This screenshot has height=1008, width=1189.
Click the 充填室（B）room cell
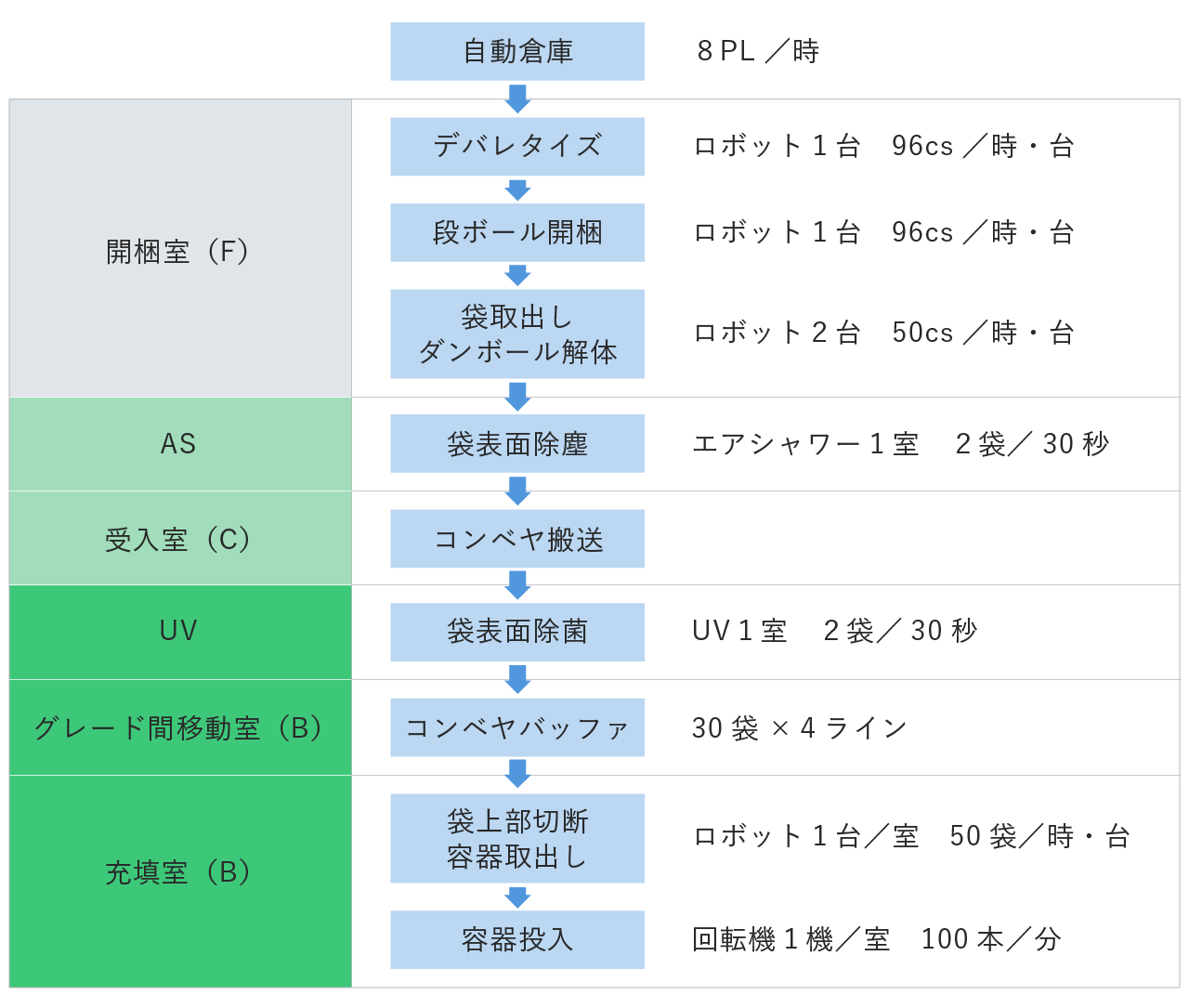pos(180,881)
